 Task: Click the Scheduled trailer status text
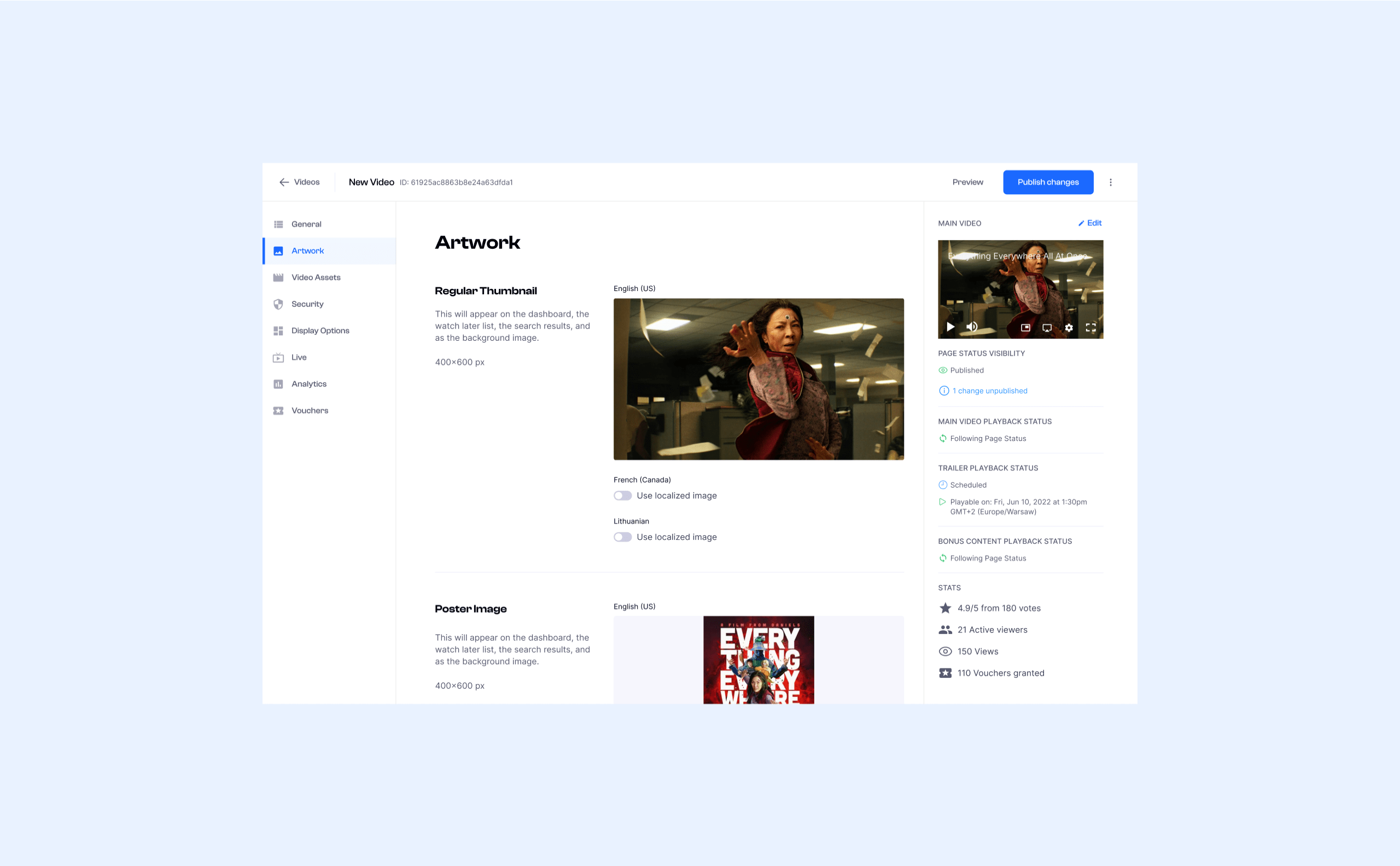(x=967, y=485)
